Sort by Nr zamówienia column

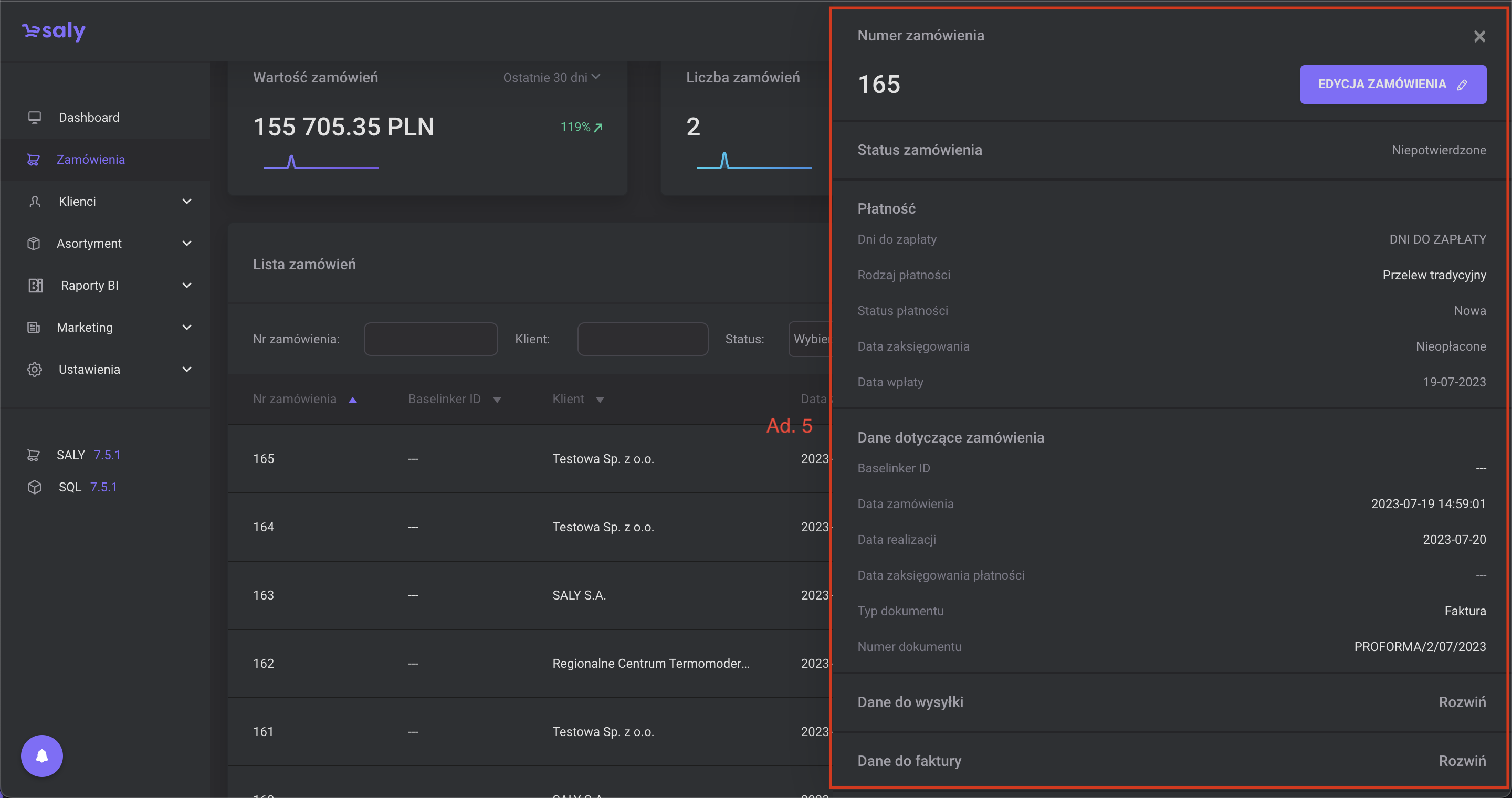(295, 399)
